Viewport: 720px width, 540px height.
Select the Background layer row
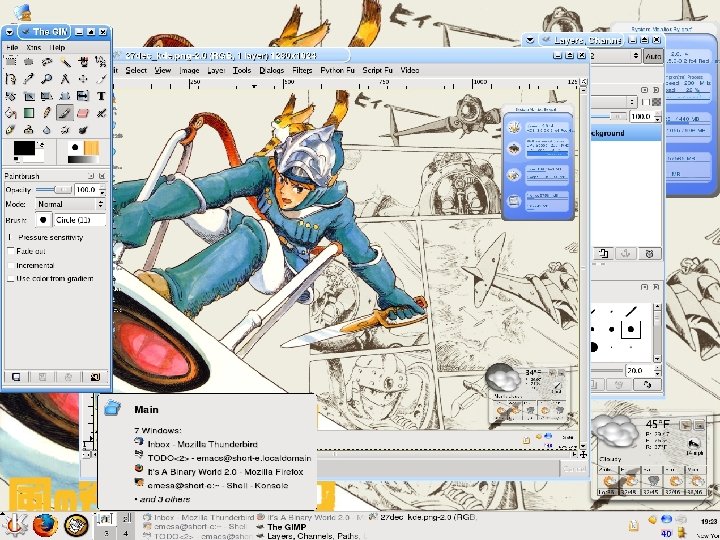click(625, 133)
